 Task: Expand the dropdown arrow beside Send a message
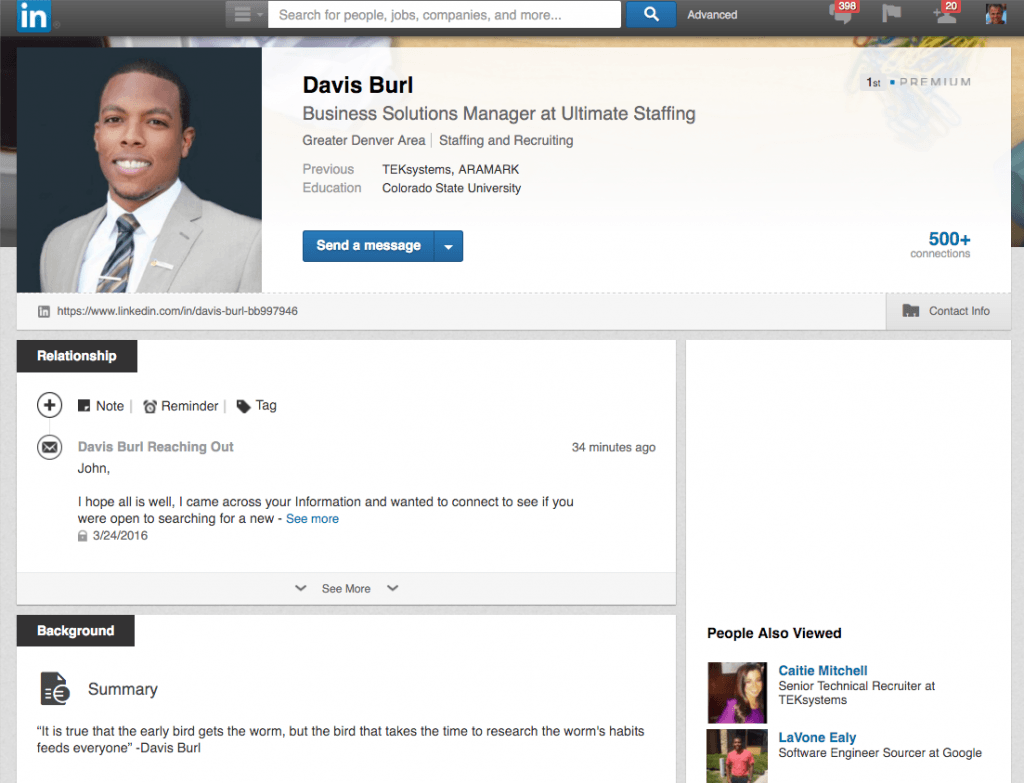point(449,246)
